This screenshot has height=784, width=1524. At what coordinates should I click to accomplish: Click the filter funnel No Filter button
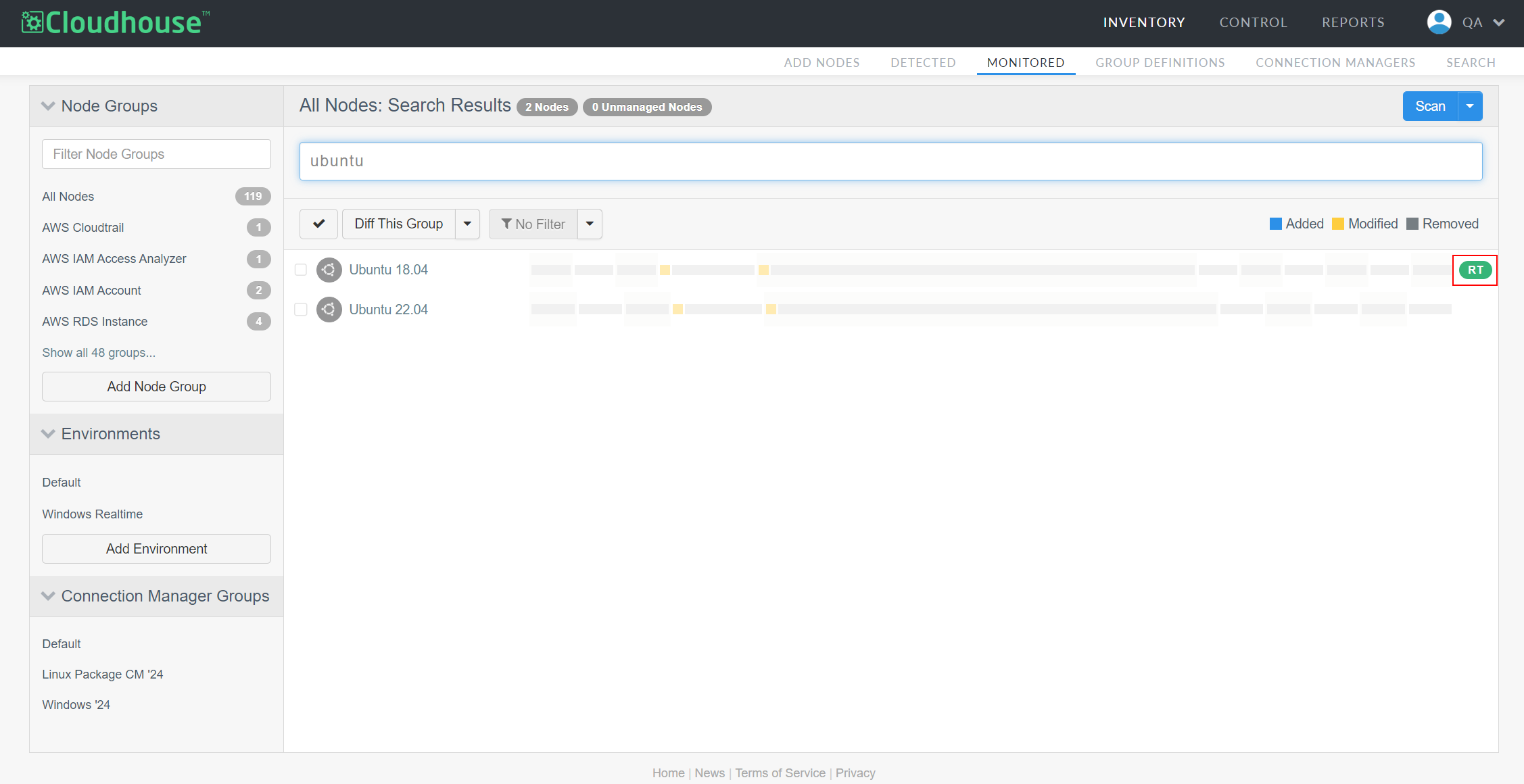(x=533, y=224)
